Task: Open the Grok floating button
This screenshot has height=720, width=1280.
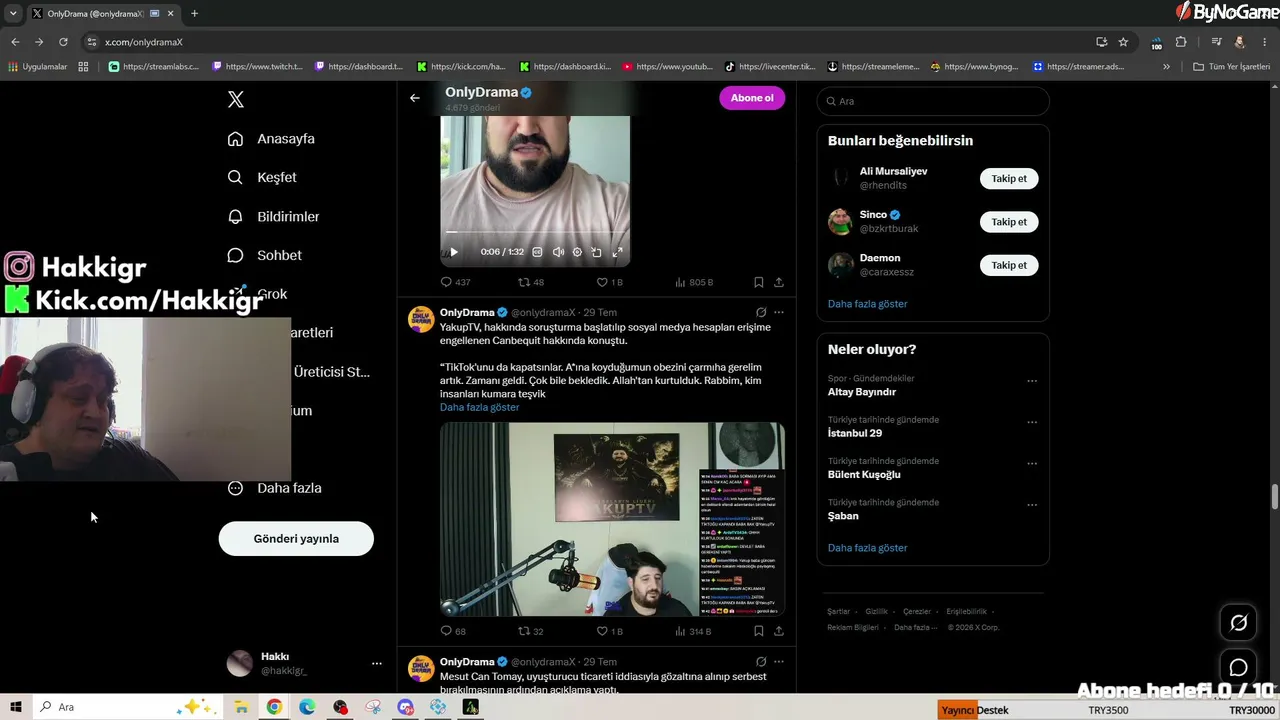Action: (x=1238, y=623)
